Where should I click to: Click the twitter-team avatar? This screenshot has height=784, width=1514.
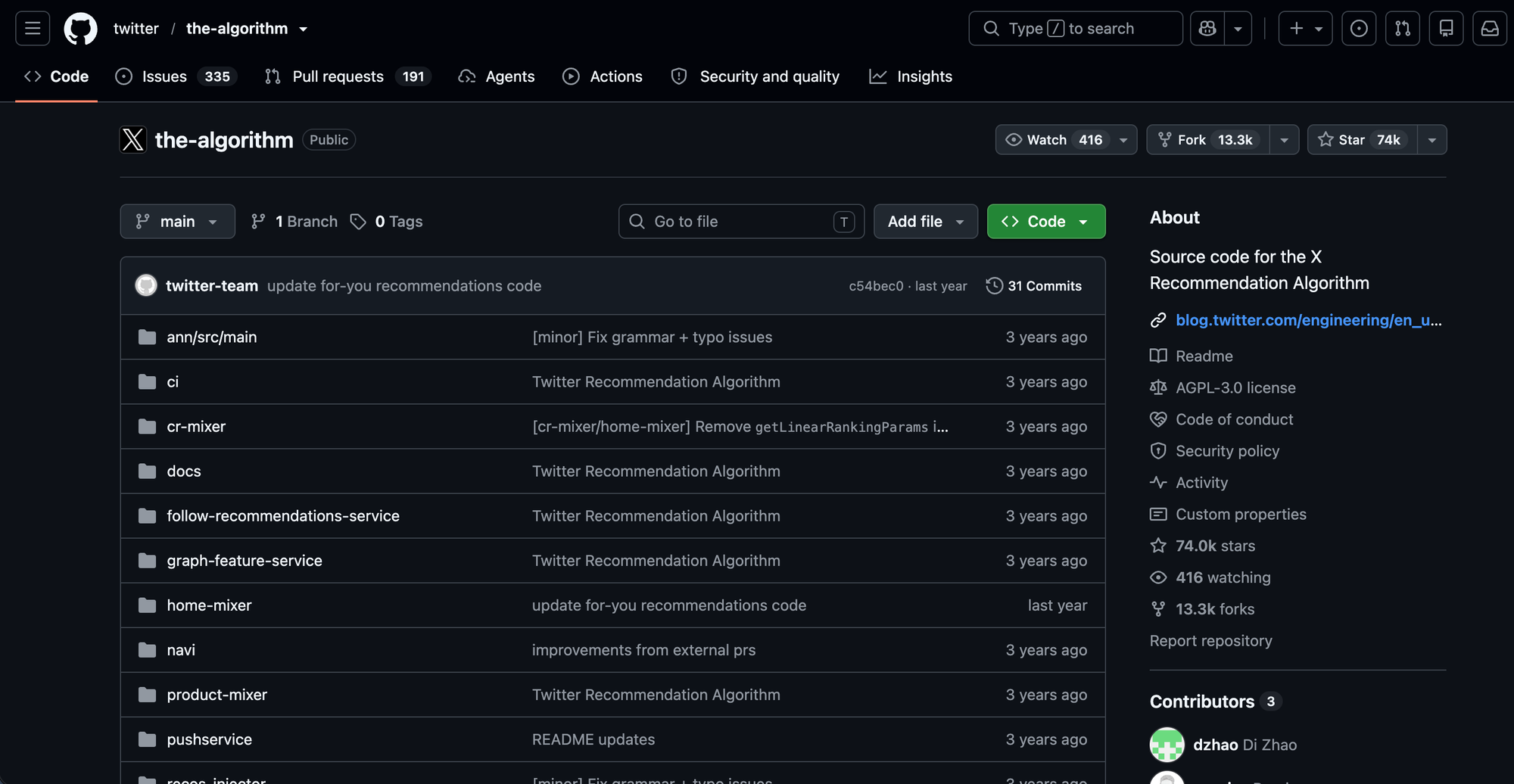146,285
